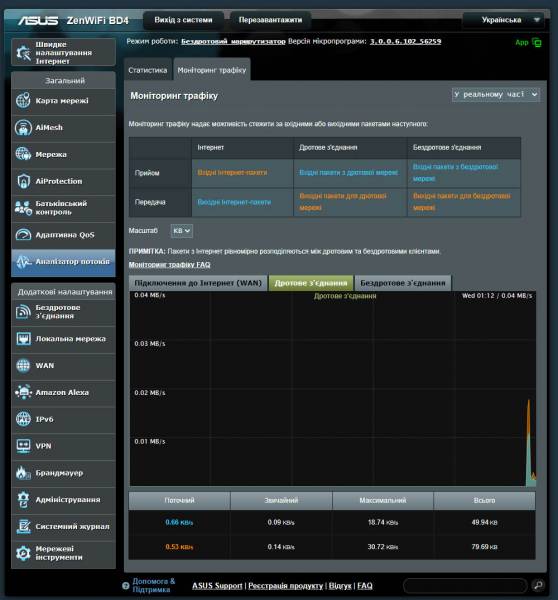Click the Amazon Alexa icon

coord(23,393)
